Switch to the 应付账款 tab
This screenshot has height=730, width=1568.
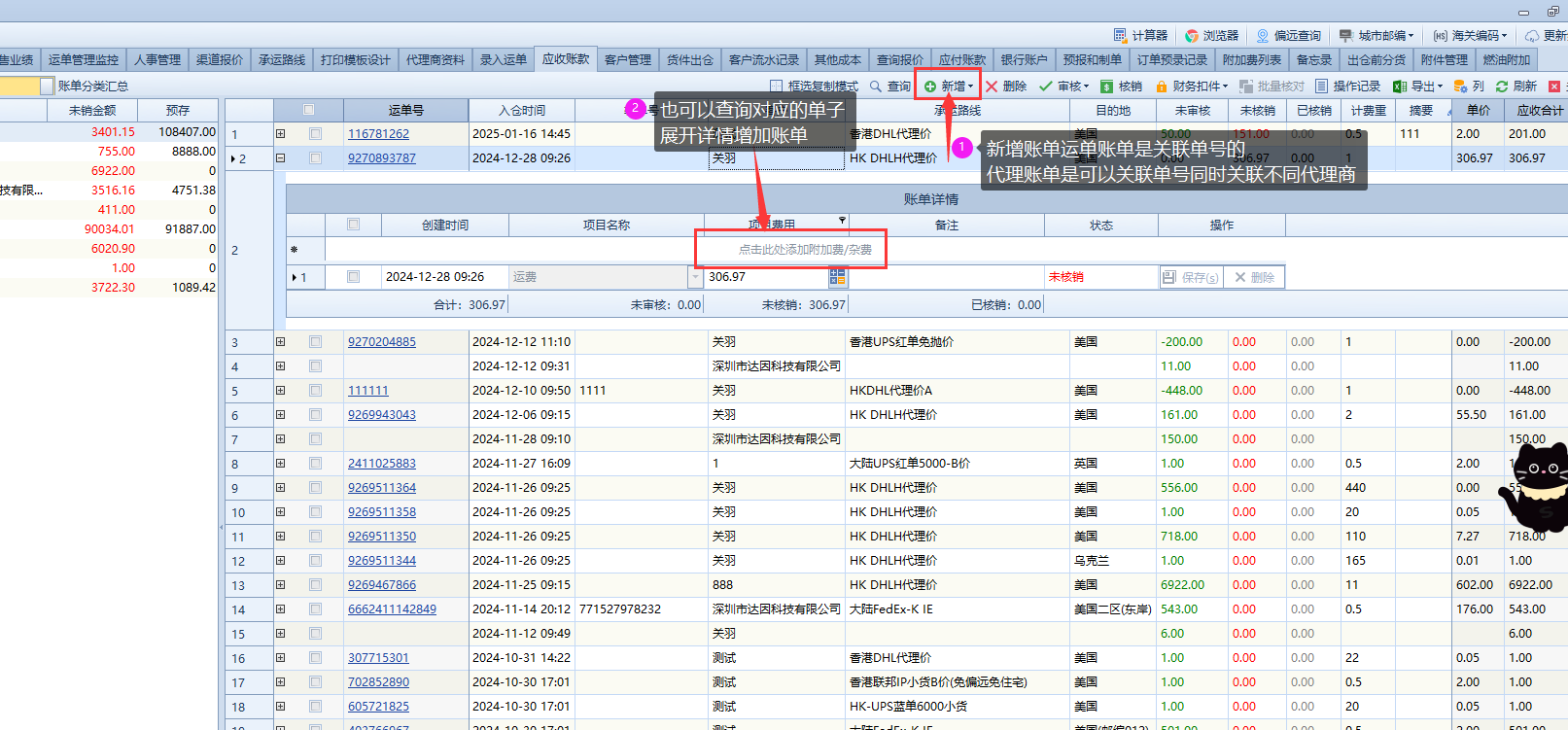pos(961,60)
